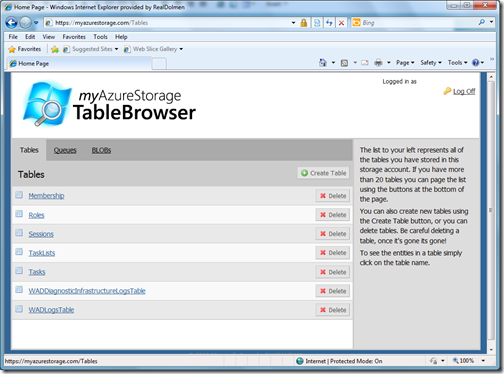This screenshot has height=374, width=504.
Task: Click the table icon beside Membership
Action: click(x=19, y=195)
